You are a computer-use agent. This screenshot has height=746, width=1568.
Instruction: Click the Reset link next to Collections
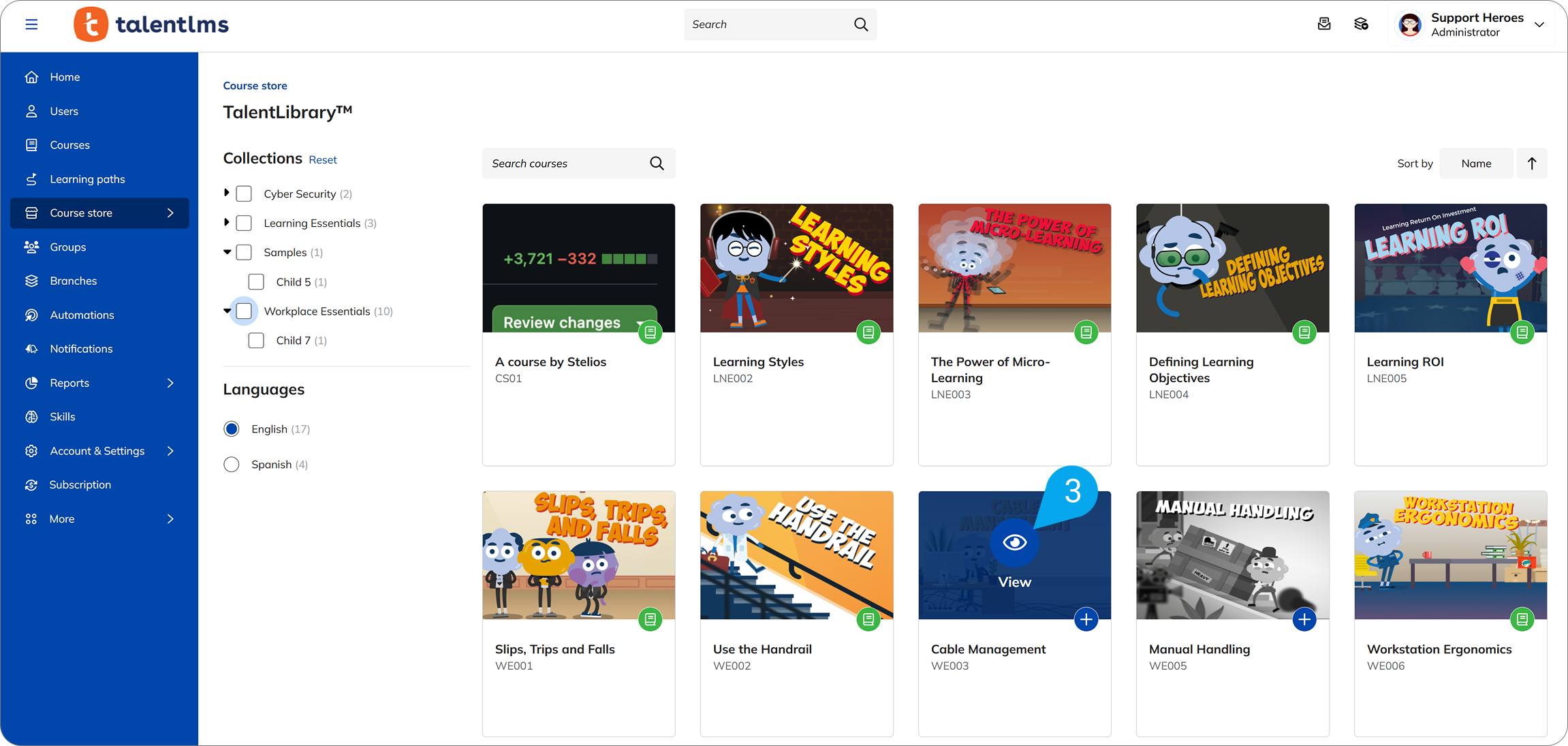click(322, 159)
